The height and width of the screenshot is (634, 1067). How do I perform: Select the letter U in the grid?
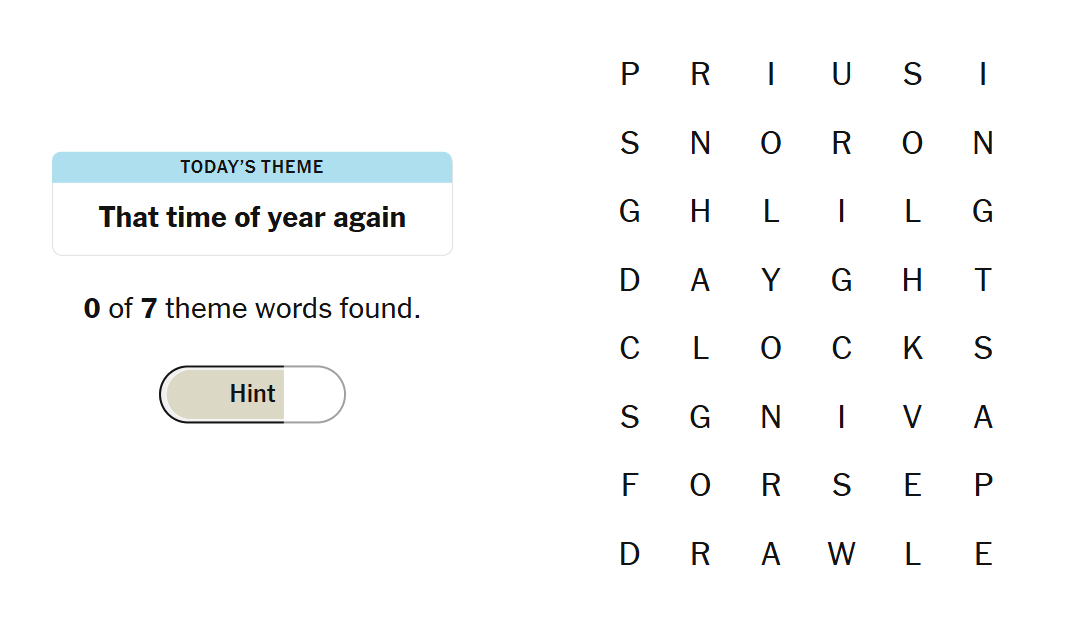[x=841, y=74]
